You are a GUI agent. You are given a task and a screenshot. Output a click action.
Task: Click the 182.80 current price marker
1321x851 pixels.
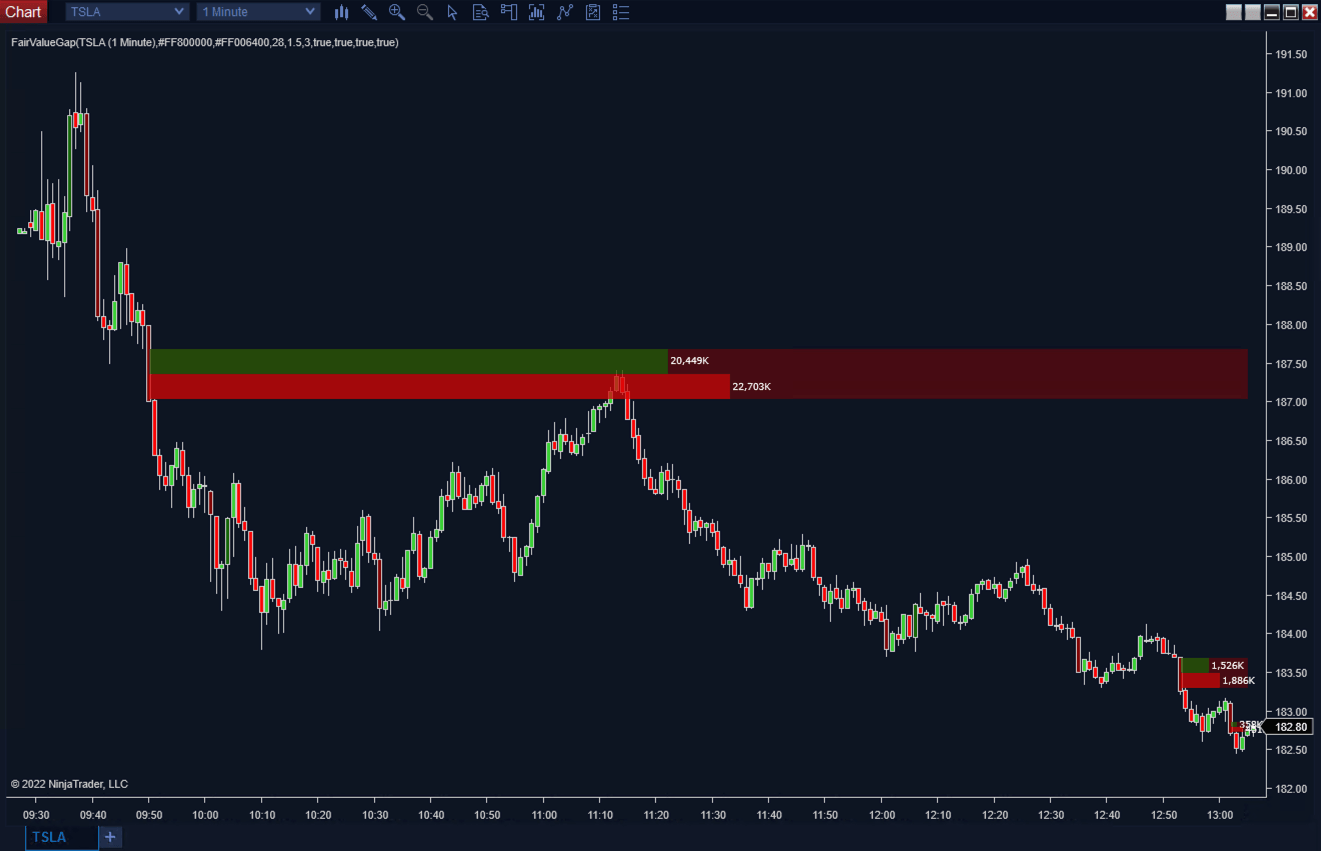tap(1290, 727)
